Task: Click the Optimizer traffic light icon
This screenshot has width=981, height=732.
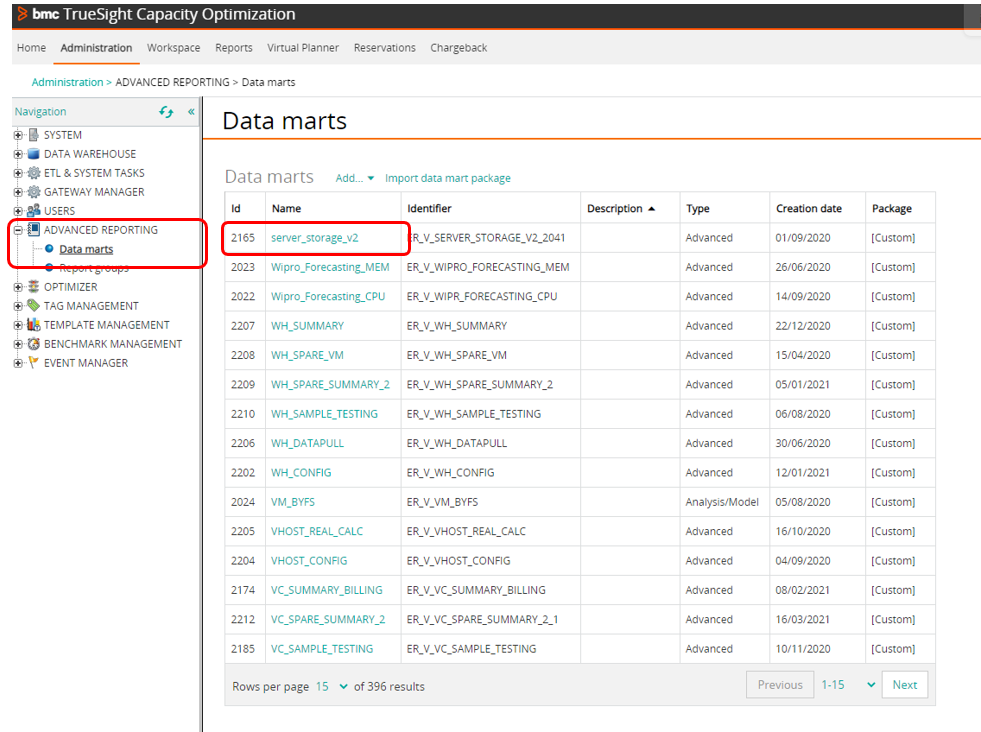Action: coord(34,287)
